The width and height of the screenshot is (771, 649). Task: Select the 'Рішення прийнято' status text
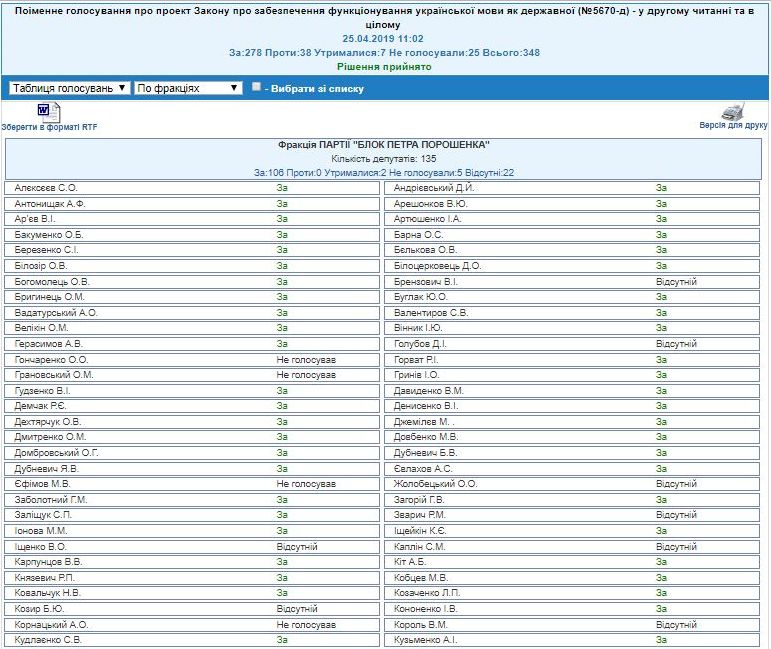click(384, 67)
